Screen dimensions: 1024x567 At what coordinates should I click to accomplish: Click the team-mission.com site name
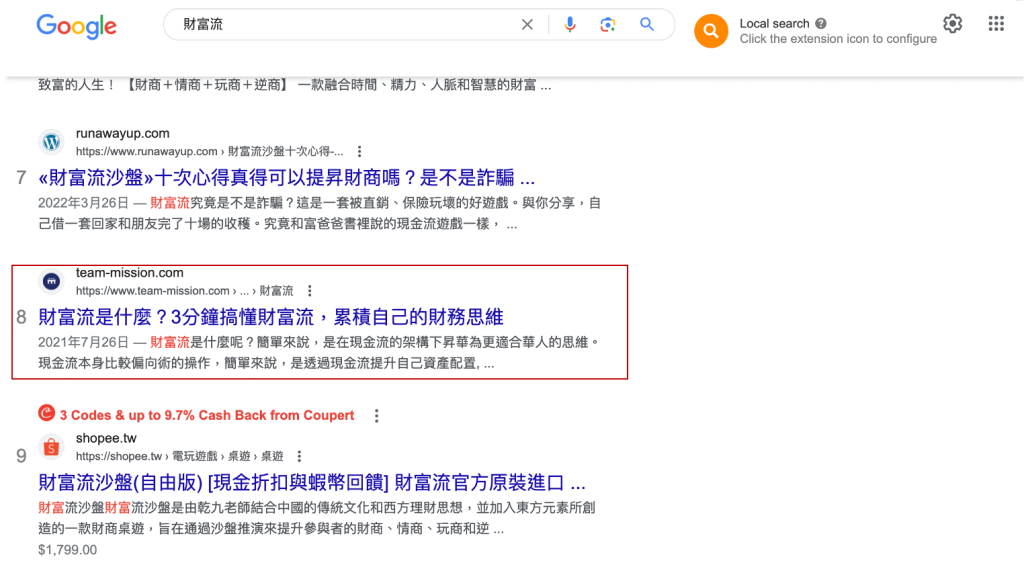[x=129, y=273]
